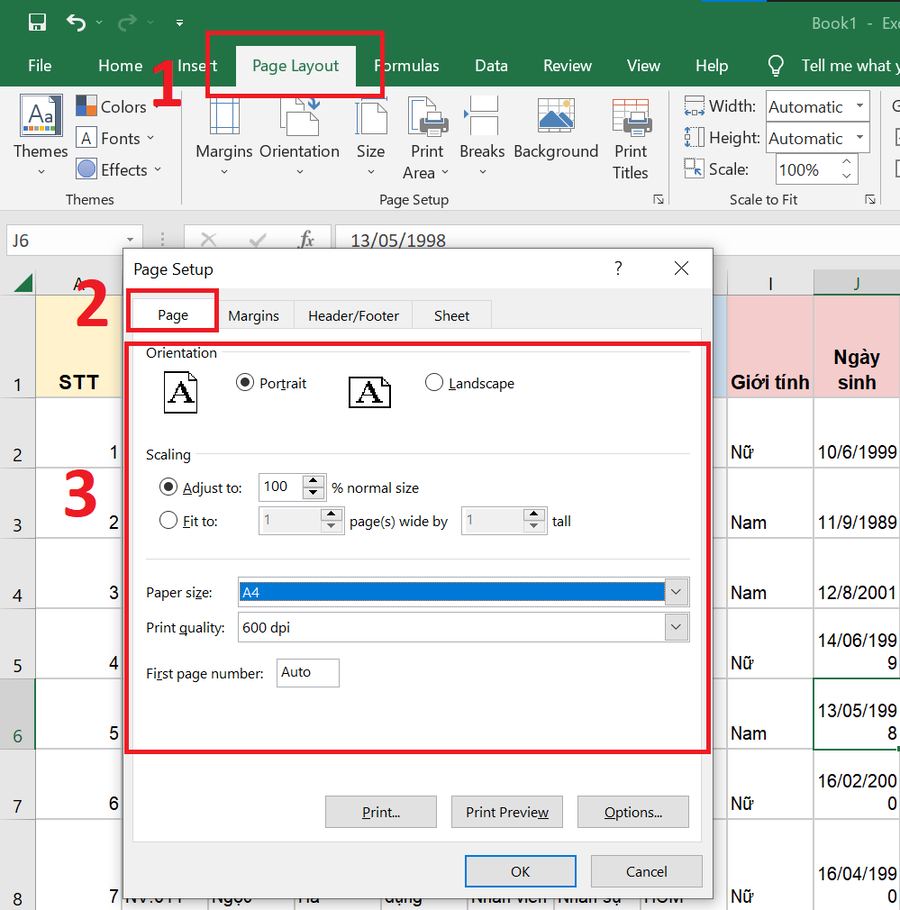
Task: Click the Save icon in title bar
Action: tap(37, 22)
